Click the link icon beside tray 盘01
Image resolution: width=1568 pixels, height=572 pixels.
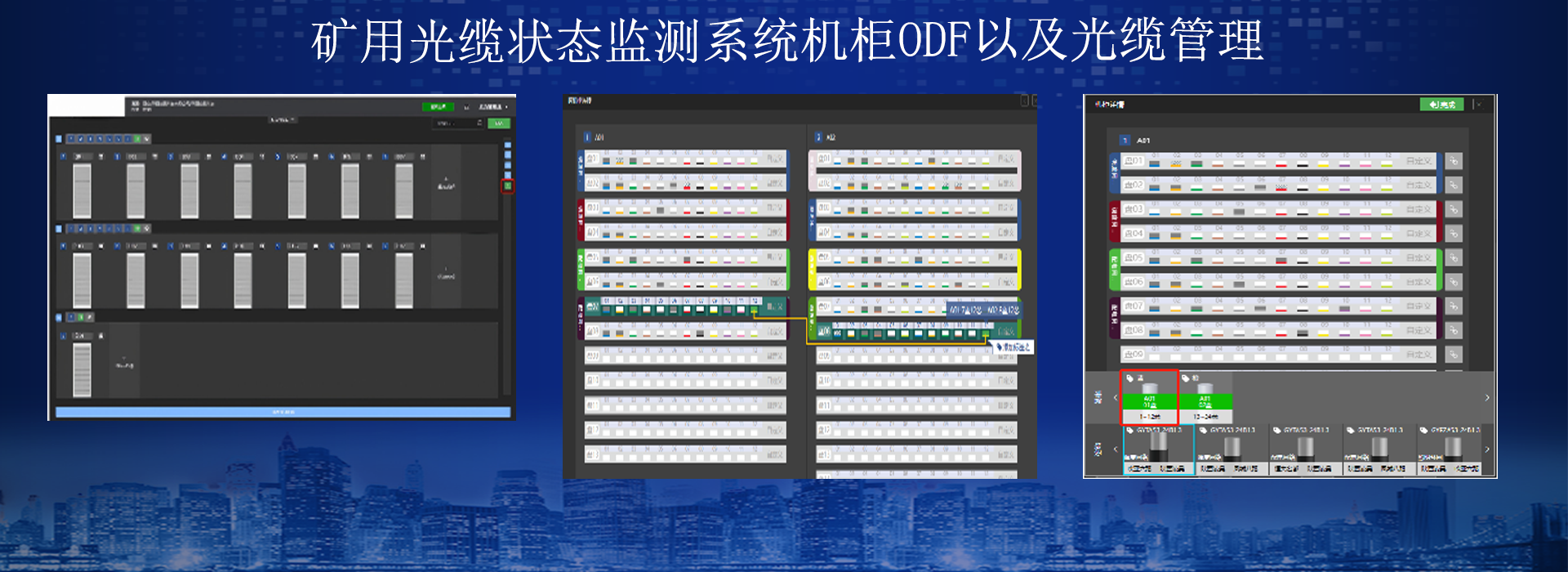point(1453,162)
